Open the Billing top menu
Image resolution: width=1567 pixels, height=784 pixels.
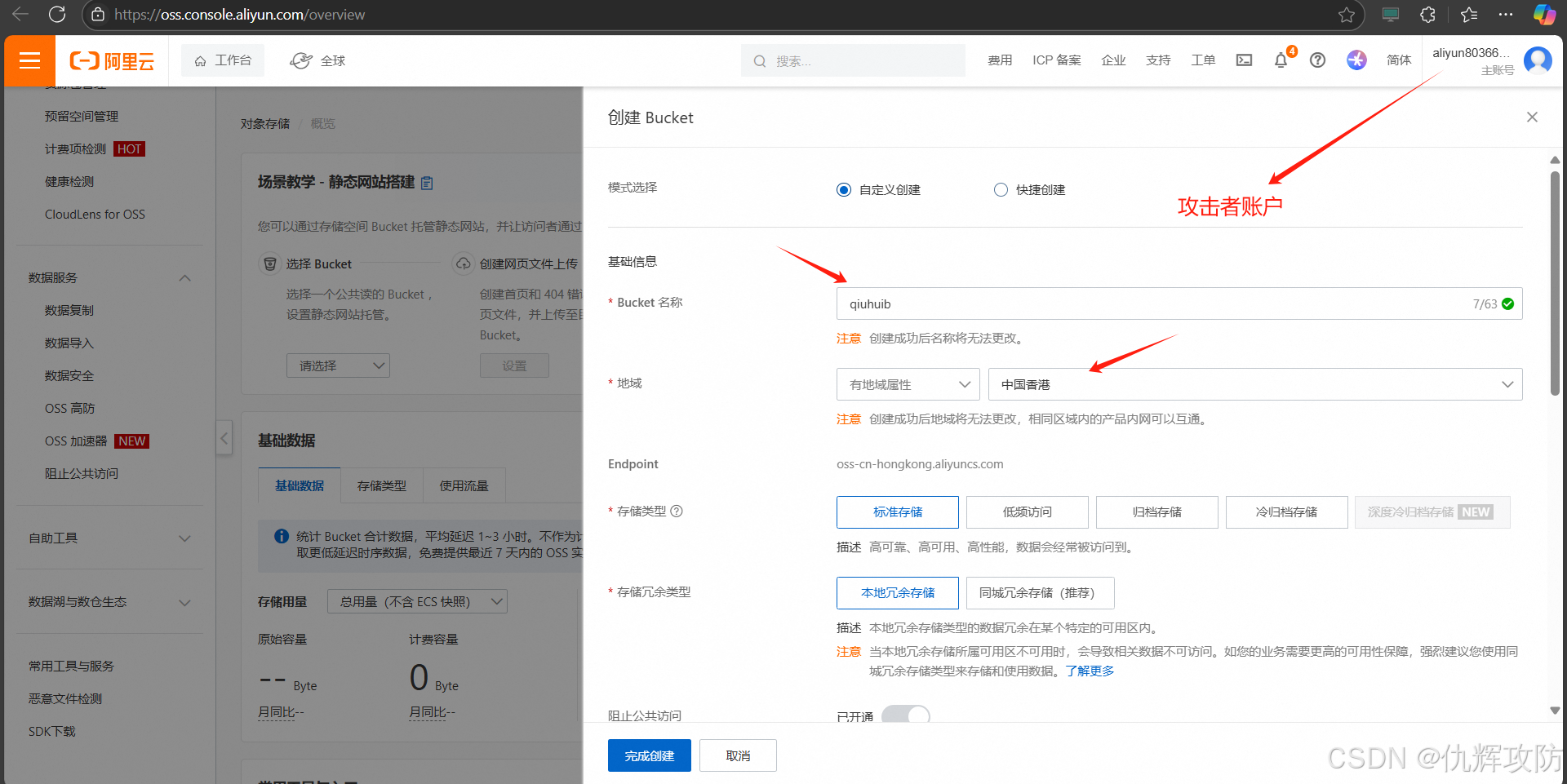[x=1000, y=60]
